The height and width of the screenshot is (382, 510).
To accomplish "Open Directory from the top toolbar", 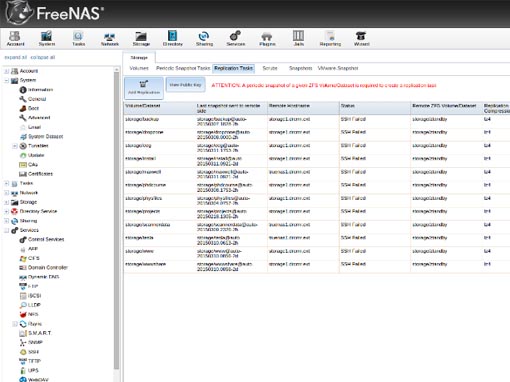I will click(172, 38).
